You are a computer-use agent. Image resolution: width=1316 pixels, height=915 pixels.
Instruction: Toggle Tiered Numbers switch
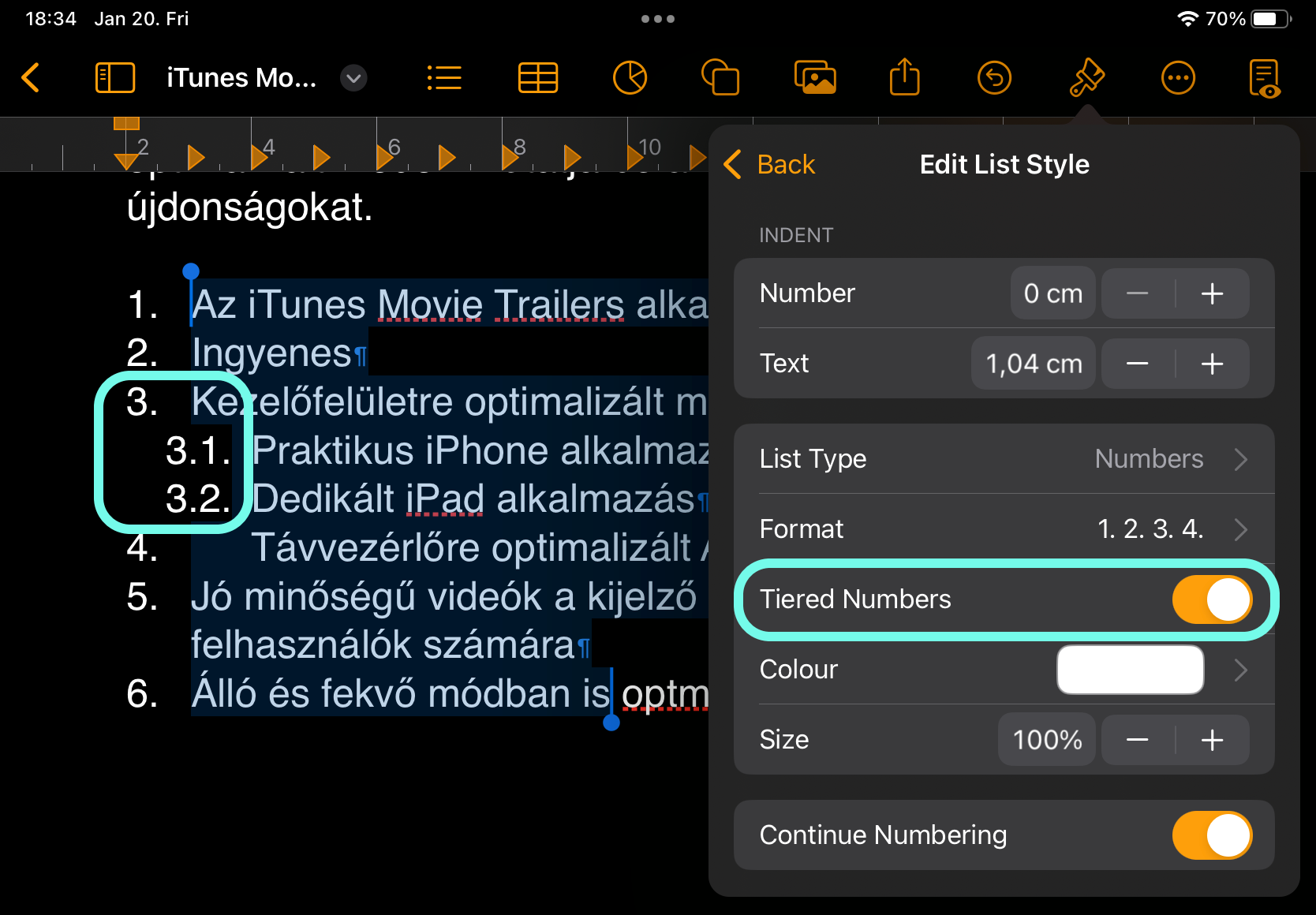point(1212,599)
